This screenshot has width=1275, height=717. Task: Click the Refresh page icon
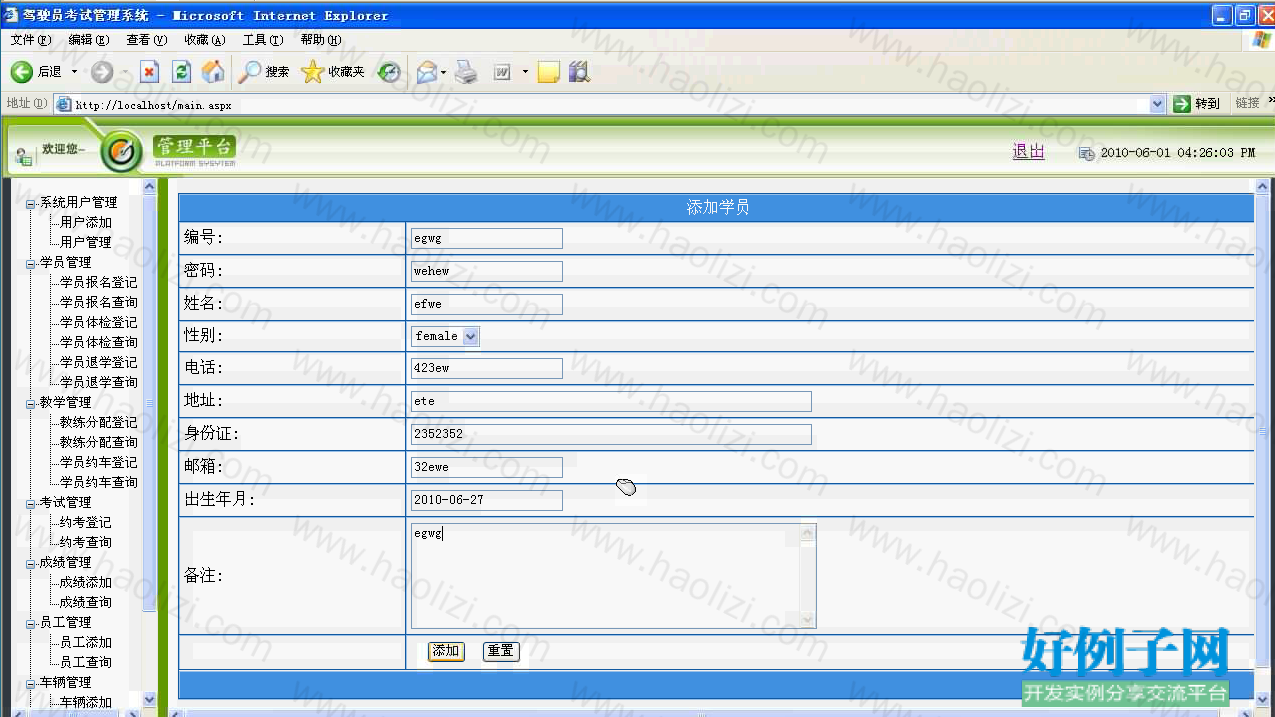click(x=181, y=72)
